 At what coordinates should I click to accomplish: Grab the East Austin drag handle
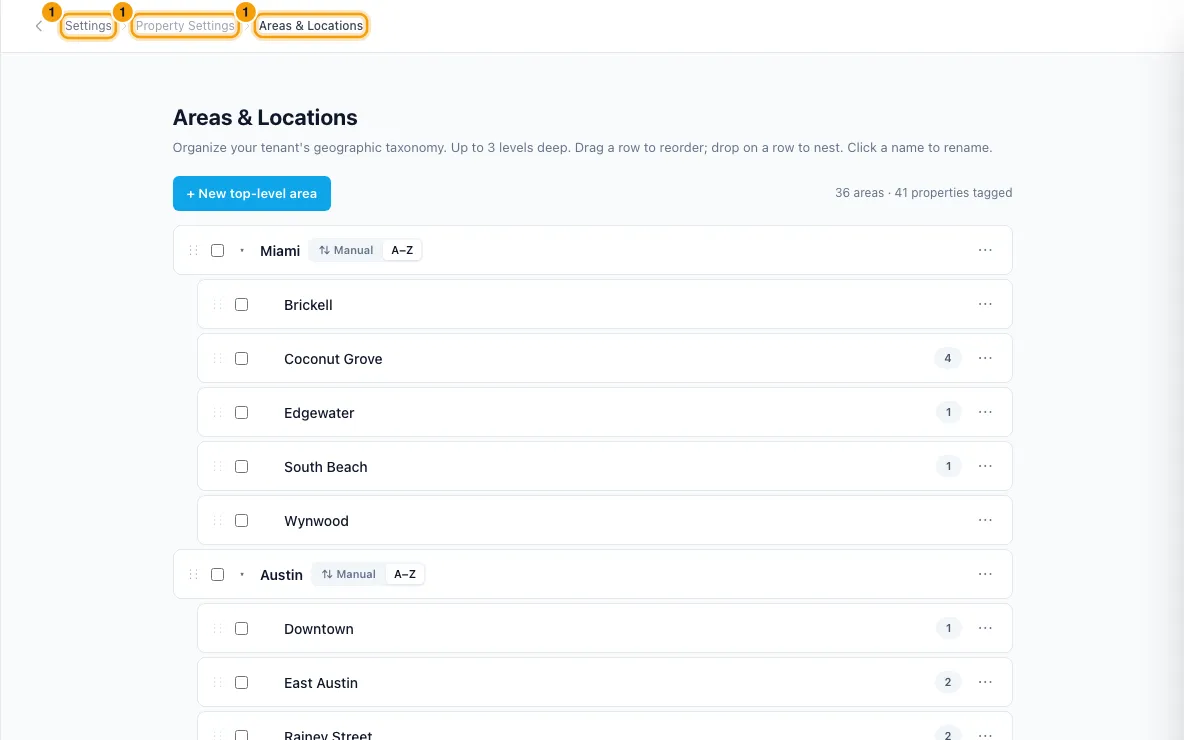coord(217,683)
